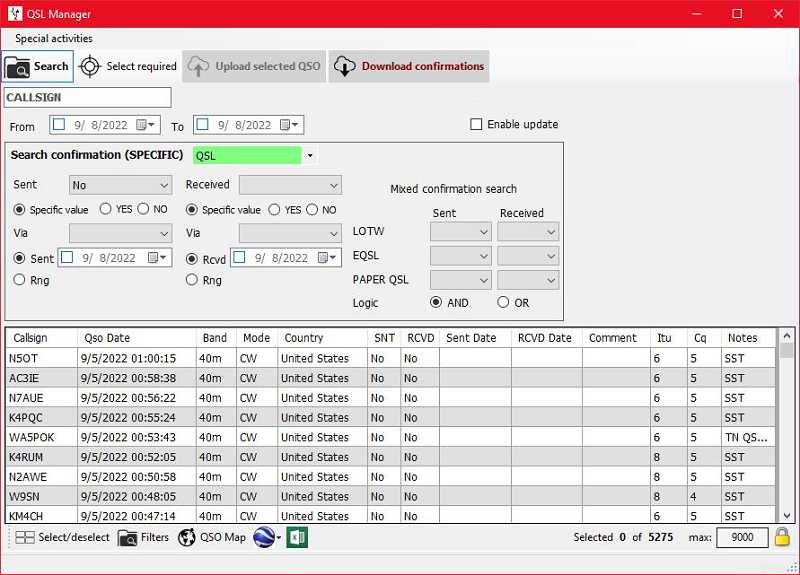Select the Sent NO radio button
The height and width of the screenshot is (575, 800).
point(143,209)
